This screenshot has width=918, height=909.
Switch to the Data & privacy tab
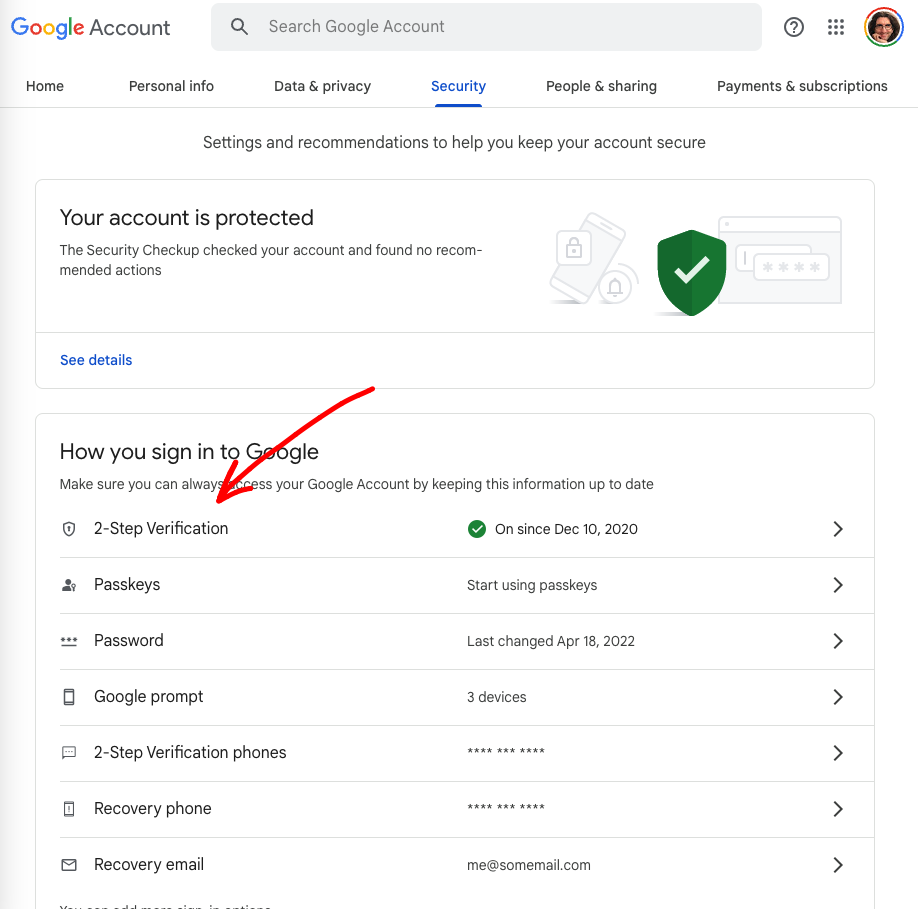coord(322,86)
